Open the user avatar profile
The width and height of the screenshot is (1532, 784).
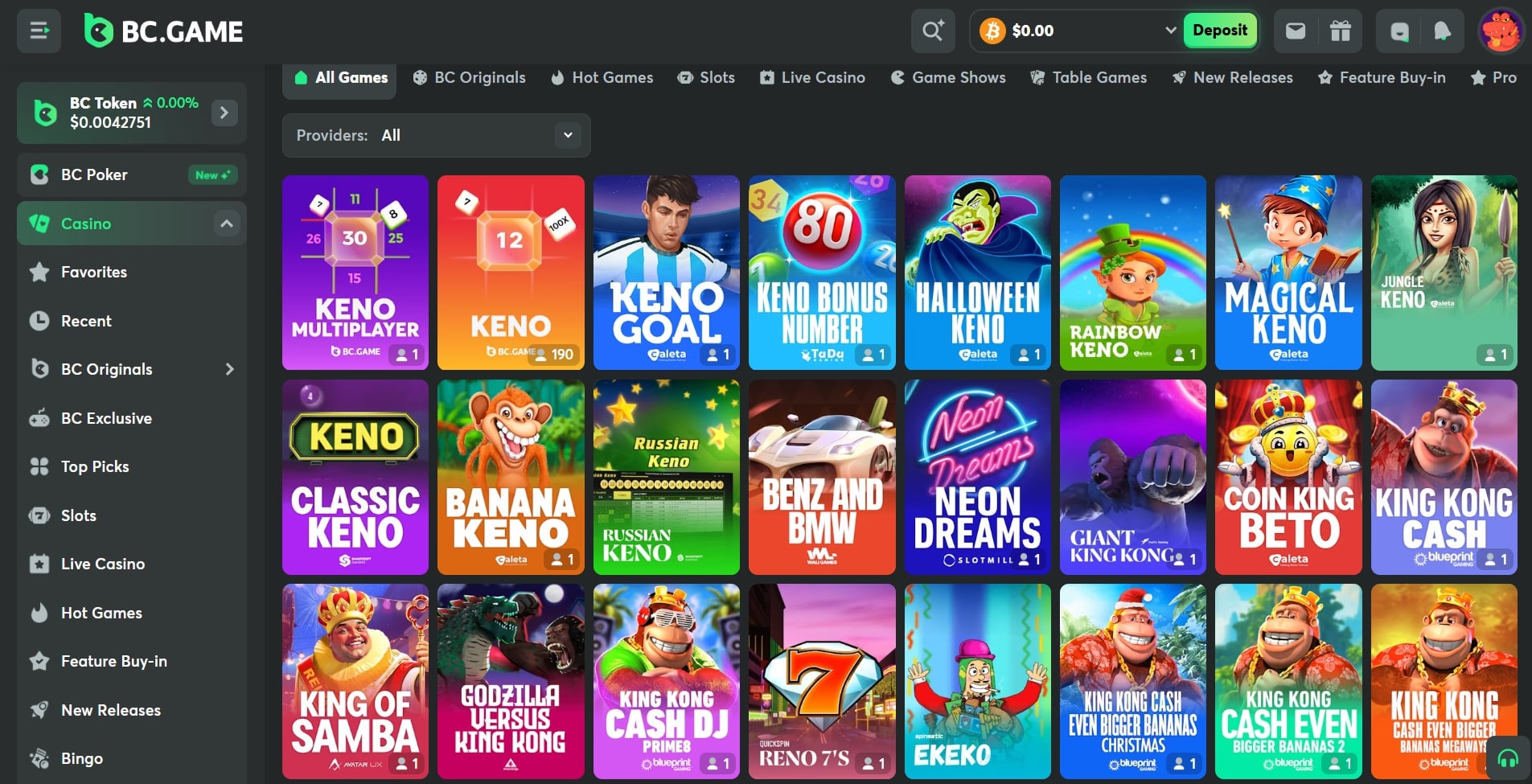click(x=1501, y=31)
